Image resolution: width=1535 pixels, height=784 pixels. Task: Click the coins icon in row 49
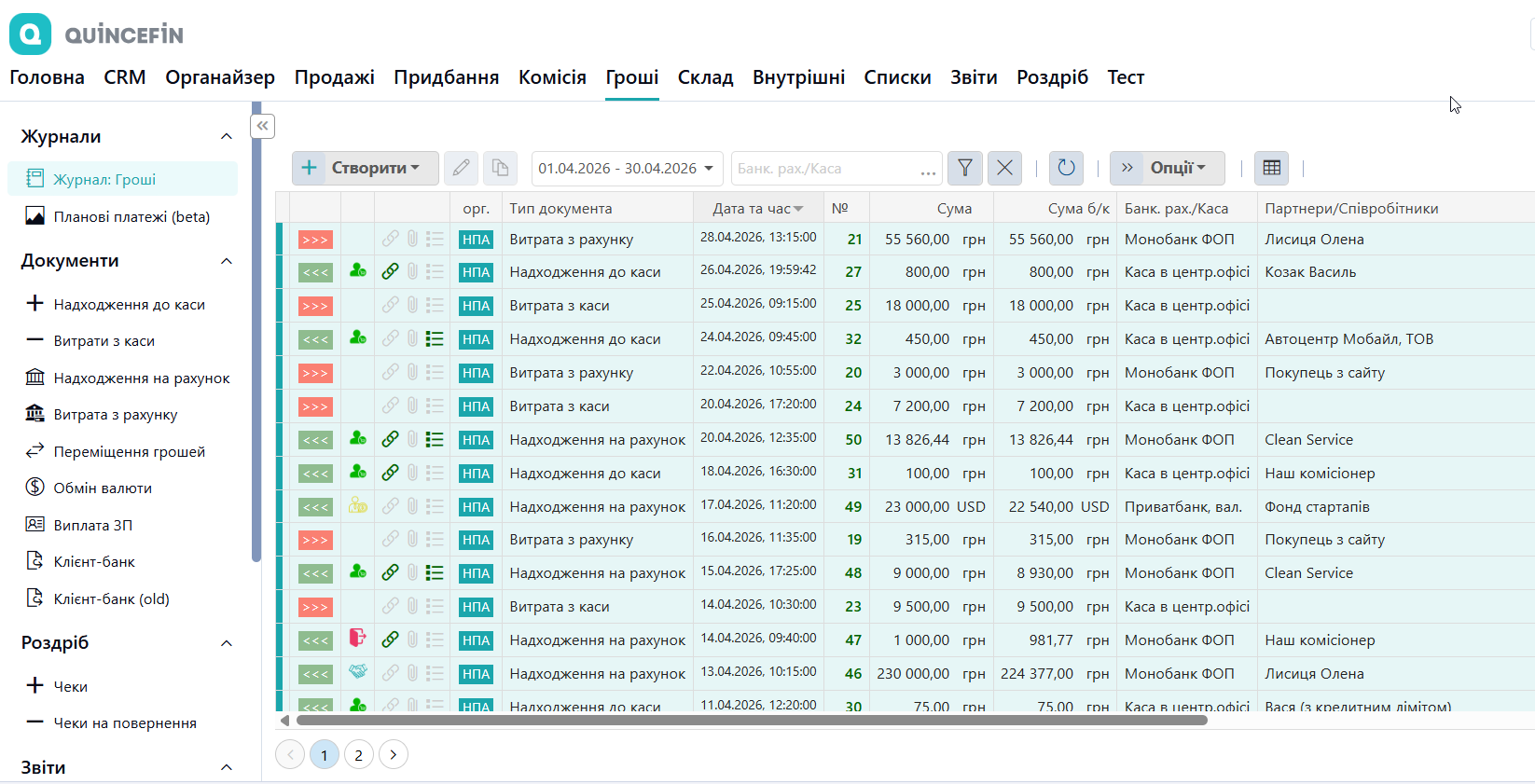pos(357,506)
